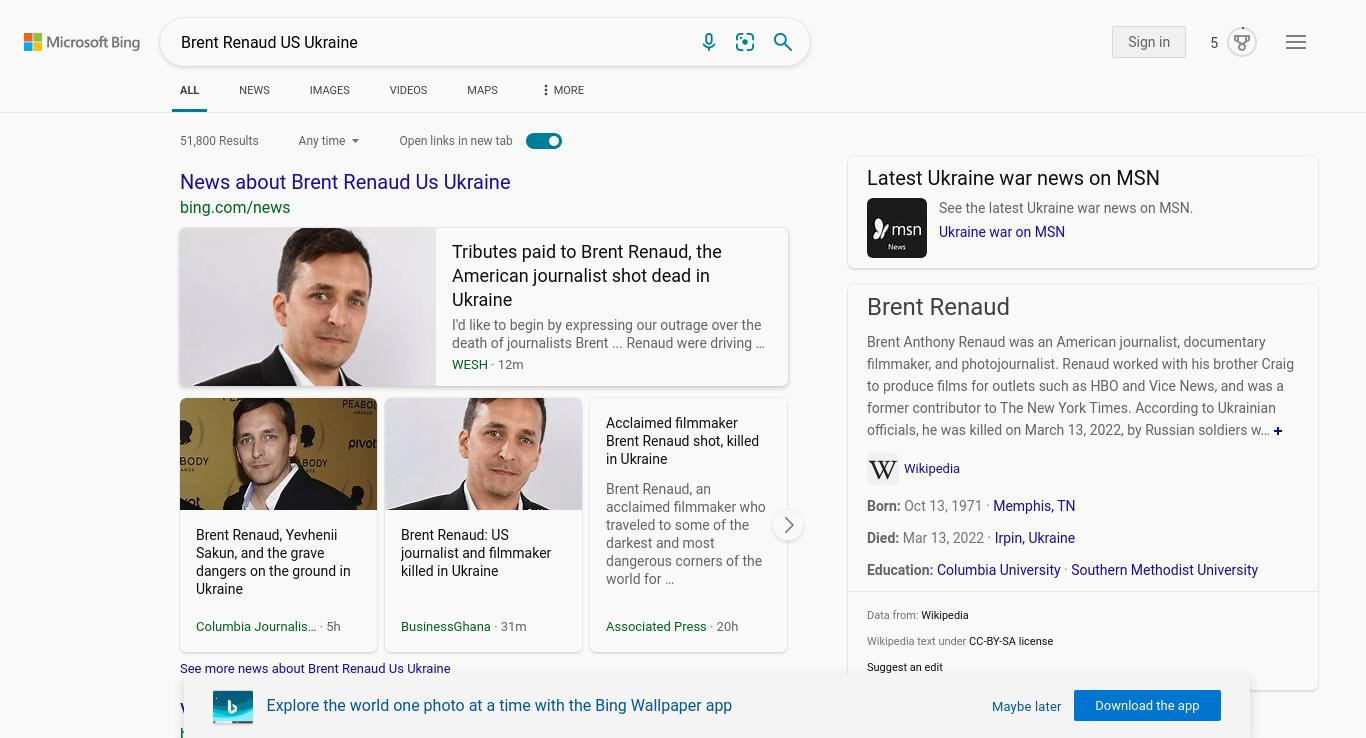Open visual search with the camera icon

[745, 42]
